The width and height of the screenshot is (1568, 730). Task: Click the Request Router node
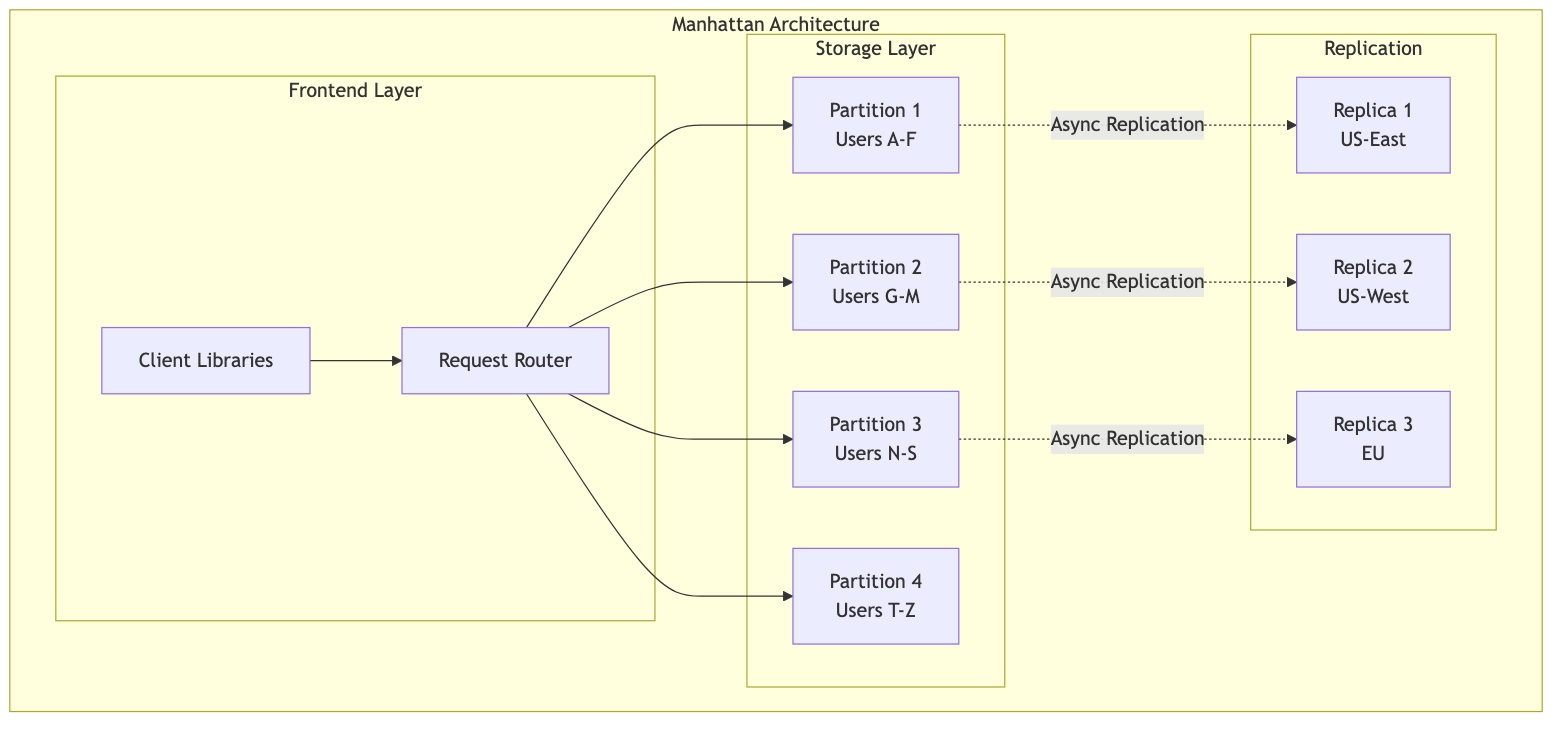505,360
